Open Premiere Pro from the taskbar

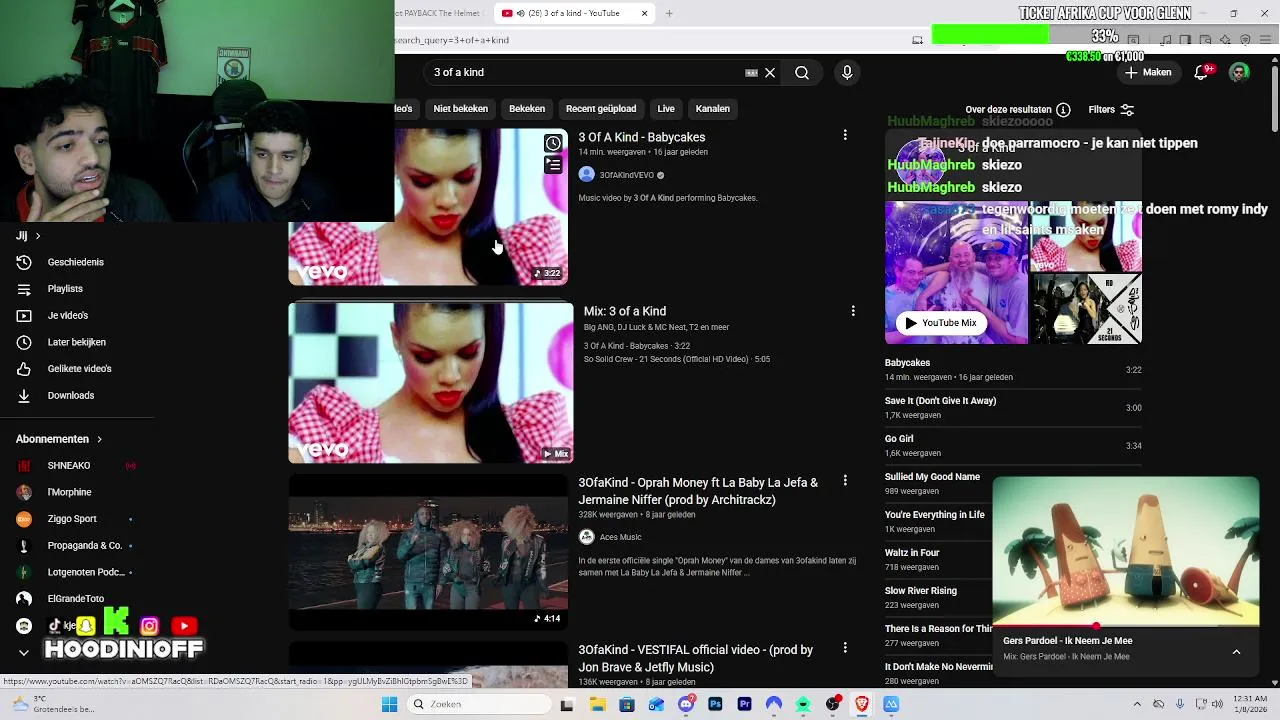coord(744,704)
